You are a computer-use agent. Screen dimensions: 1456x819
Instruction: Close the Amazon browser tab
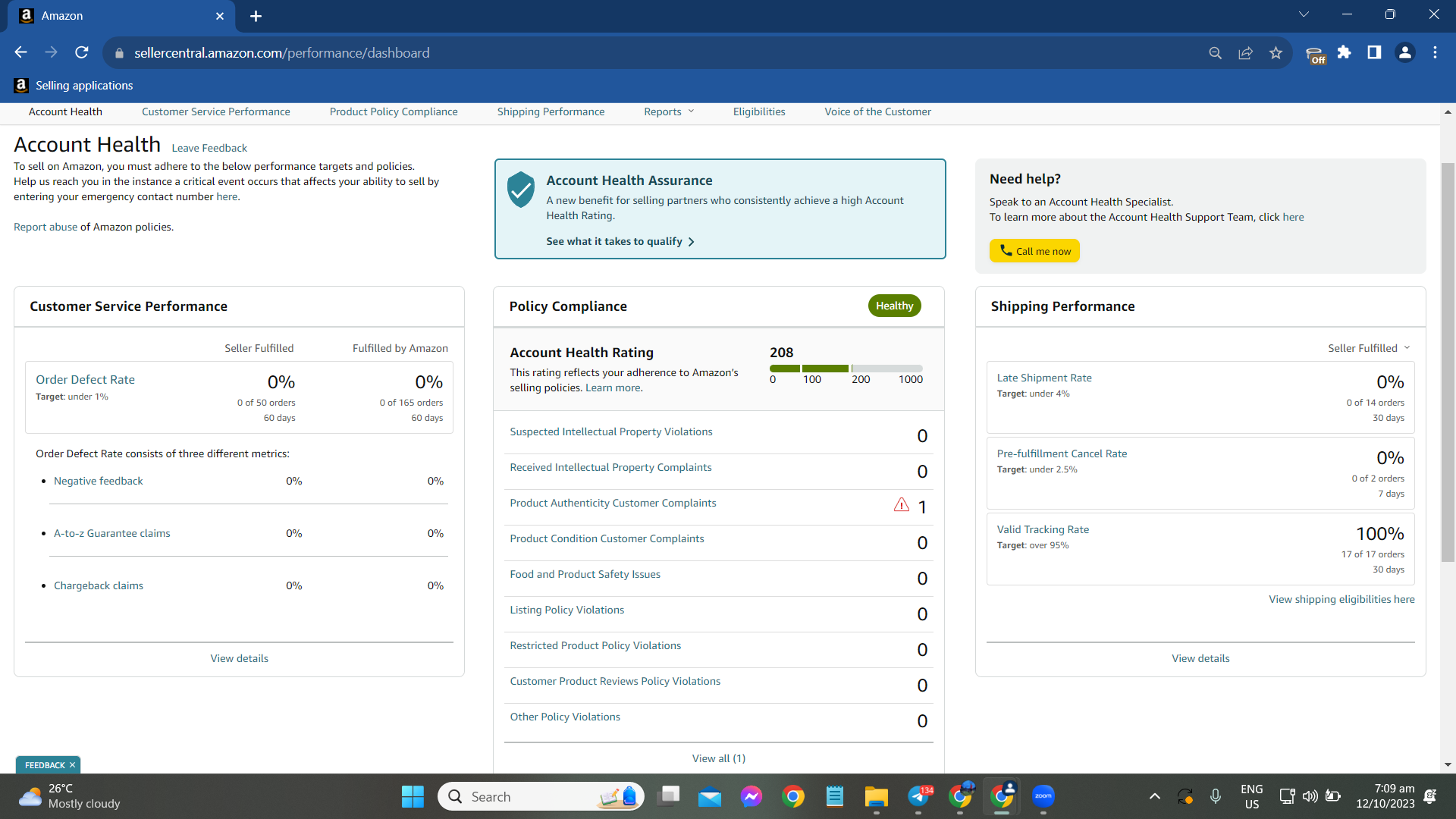(220, 16)
